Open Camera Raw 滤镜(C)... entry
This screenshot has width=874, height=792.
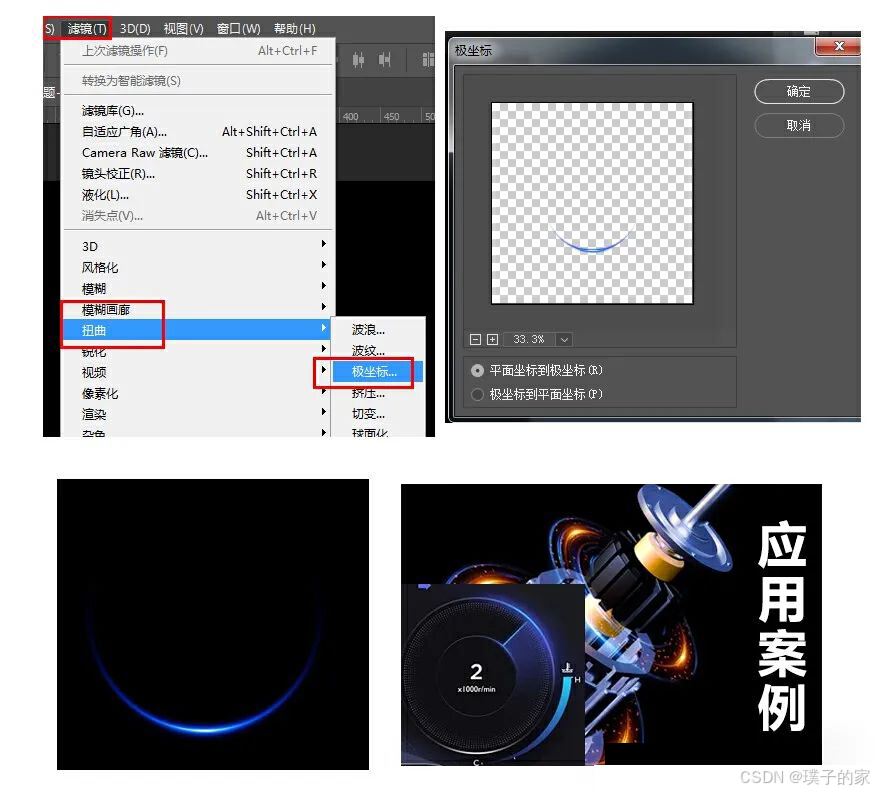198,153
